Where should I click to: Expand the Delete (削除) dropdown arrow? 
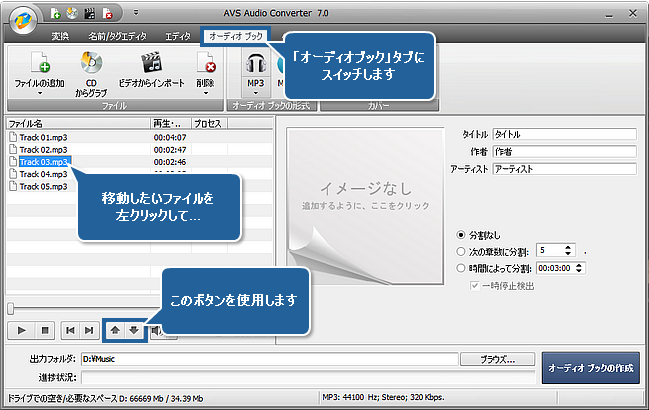click(x=206, y=93)
